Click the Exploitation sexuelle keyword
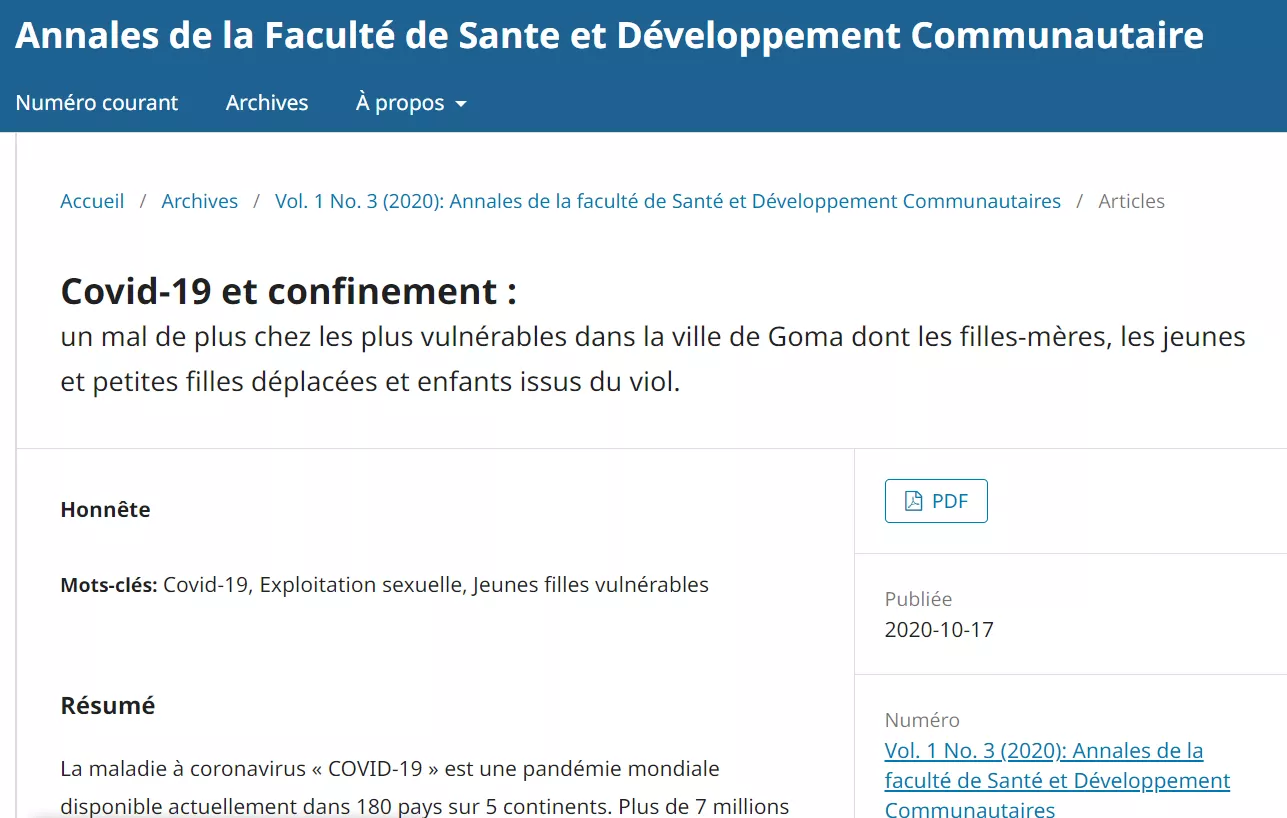Screen dimensions: 1287x818 click(x=361, y=585)
